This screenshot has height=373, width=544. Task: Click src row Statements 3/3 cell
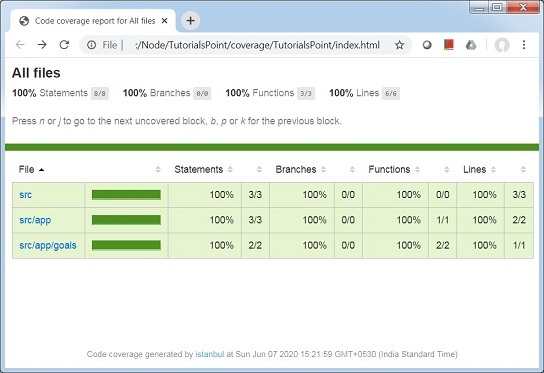click(255, 195)
